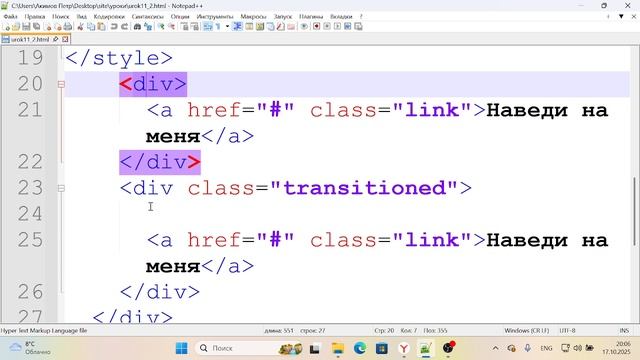640x360 pixels.
Task: Open the Инструменты menu
Action: coord(215,17)
